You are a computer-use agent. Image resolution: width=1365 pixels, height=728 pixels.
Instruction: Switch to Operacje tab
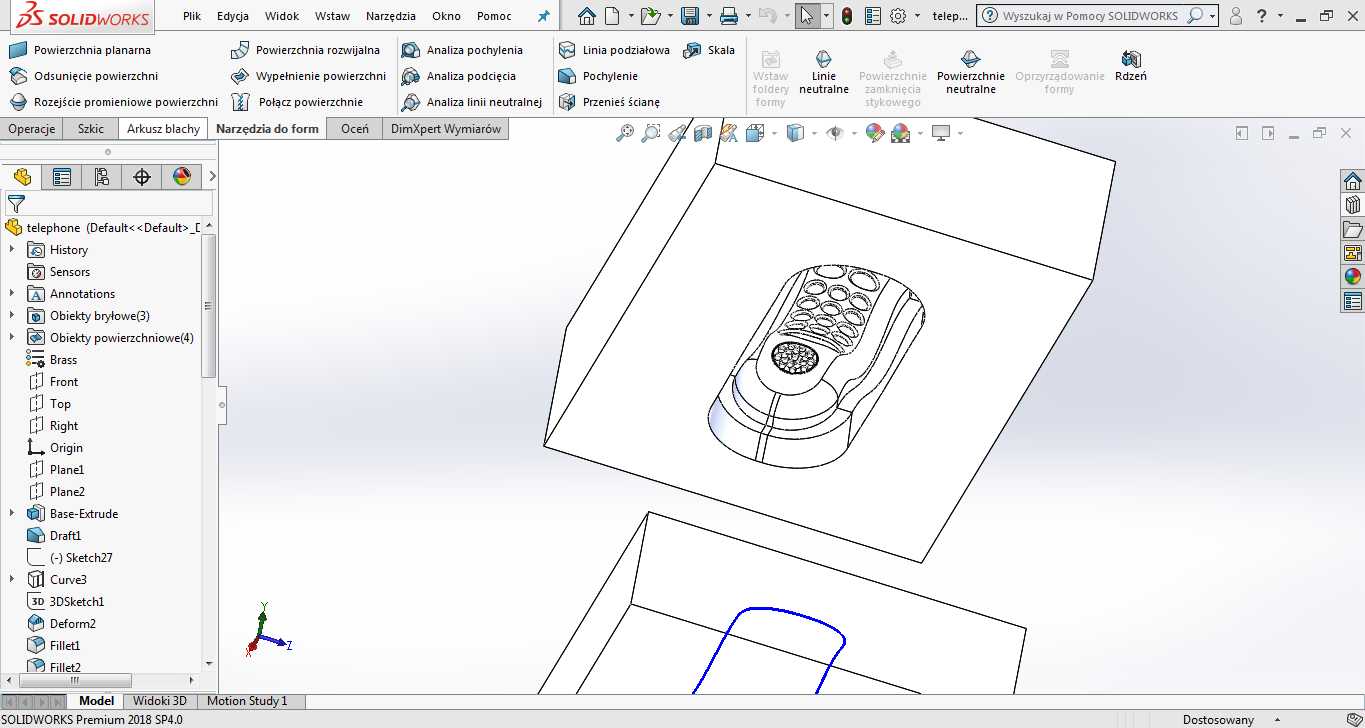click(x=31, y=129)
